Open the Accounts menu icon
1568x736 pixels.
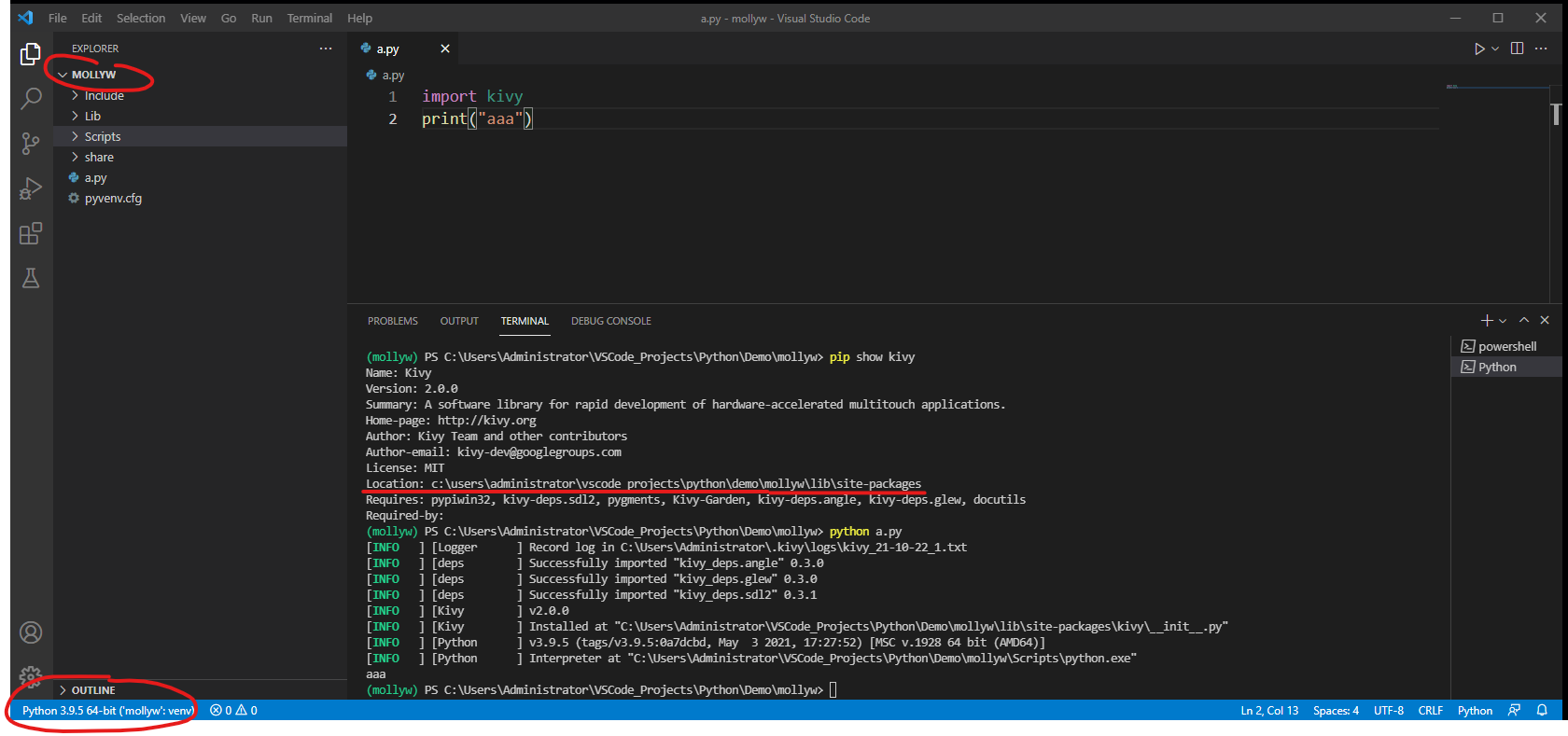(31, 632)
